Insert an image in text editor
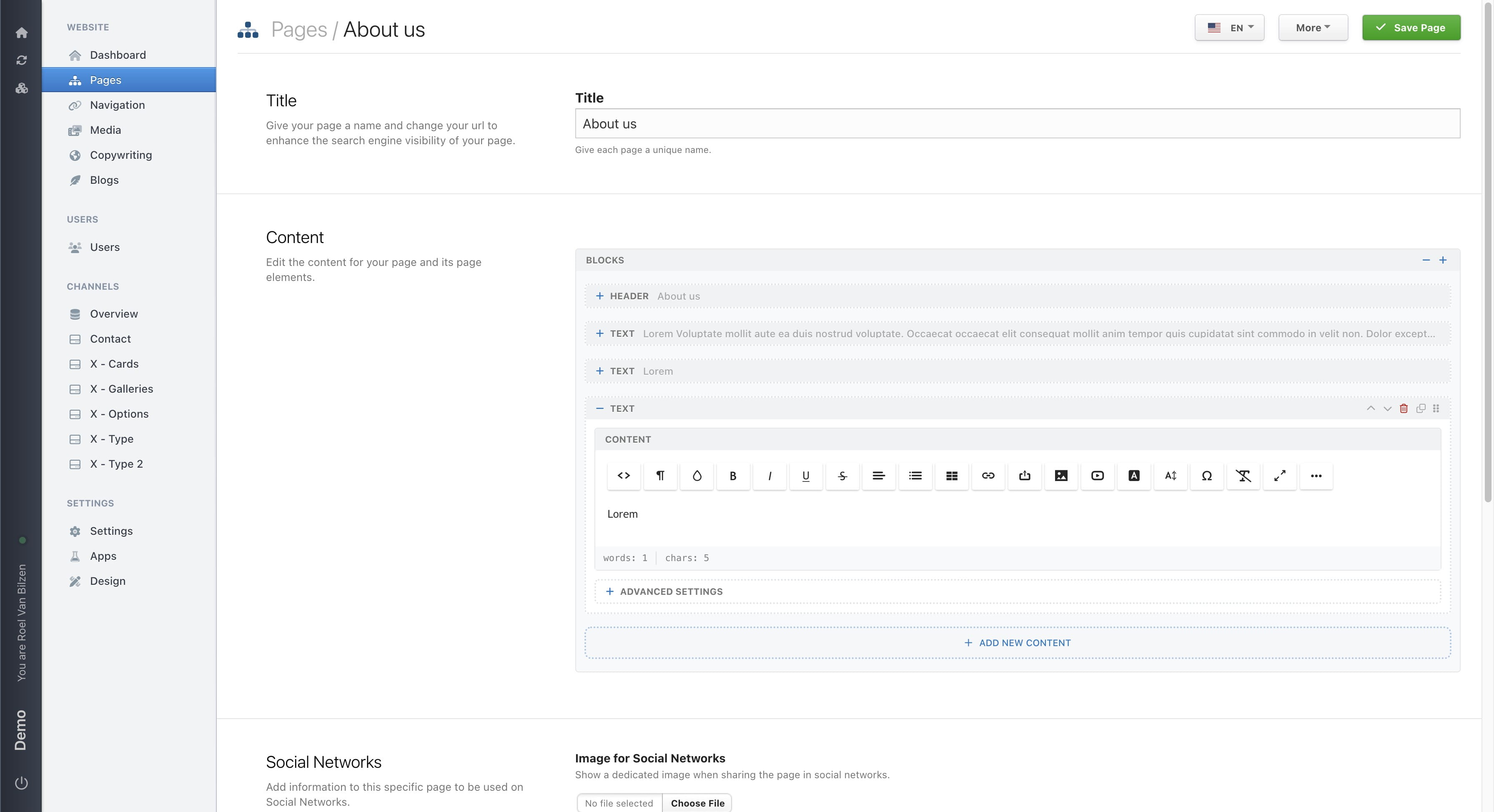Image resolution: width=1494 pixels, height=812 pixels. point(1061,476)
